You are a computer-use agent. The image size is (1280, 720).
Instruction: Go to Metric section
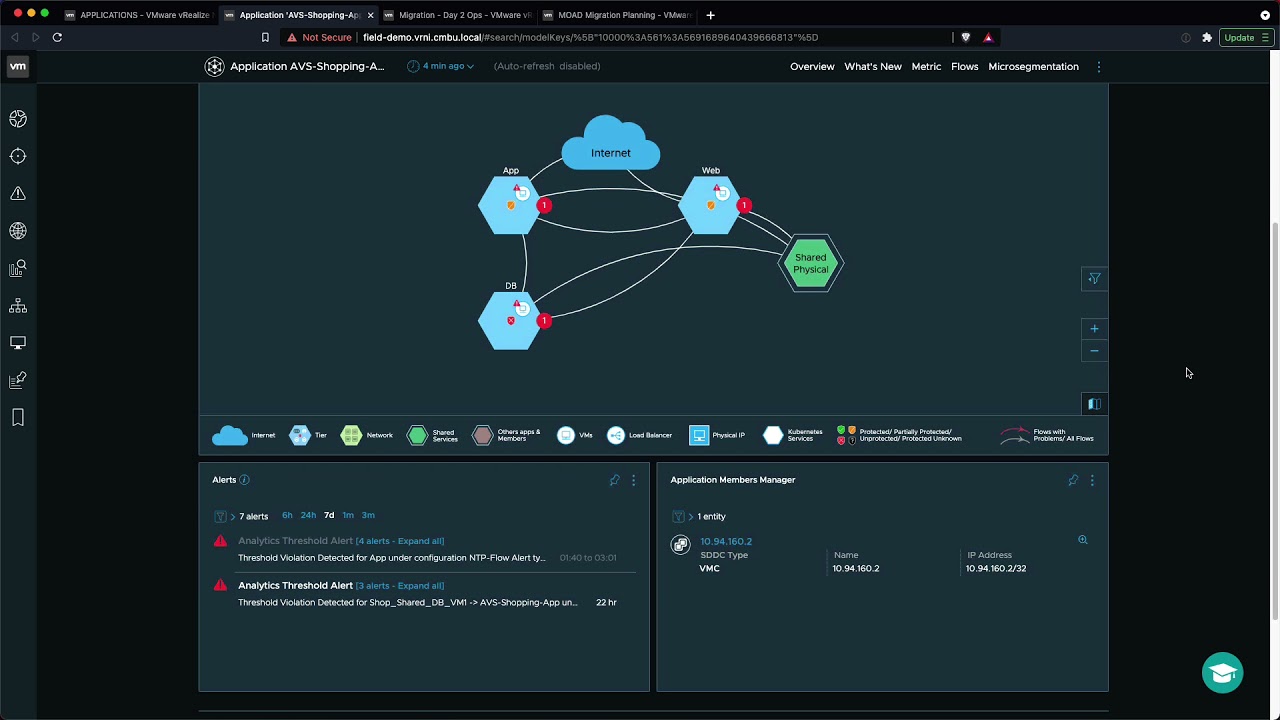pos(926,67)
